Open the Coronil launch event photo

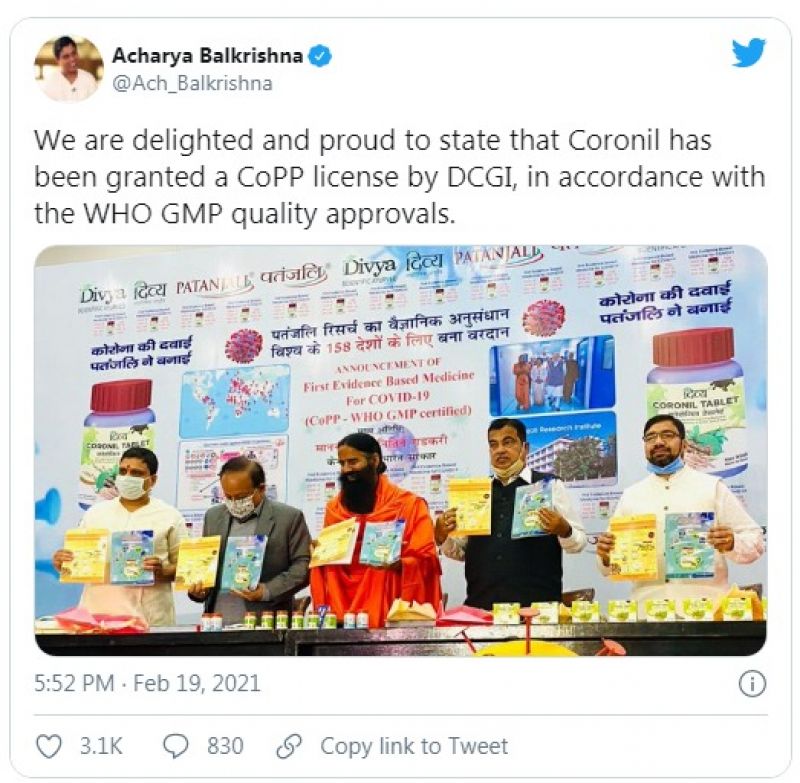401,450
